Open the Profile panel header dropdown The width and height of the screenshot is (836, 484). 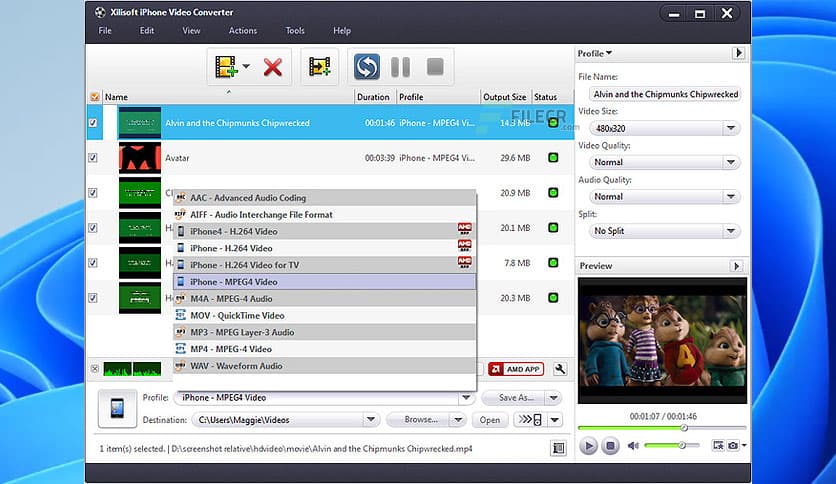coord(594,53)
